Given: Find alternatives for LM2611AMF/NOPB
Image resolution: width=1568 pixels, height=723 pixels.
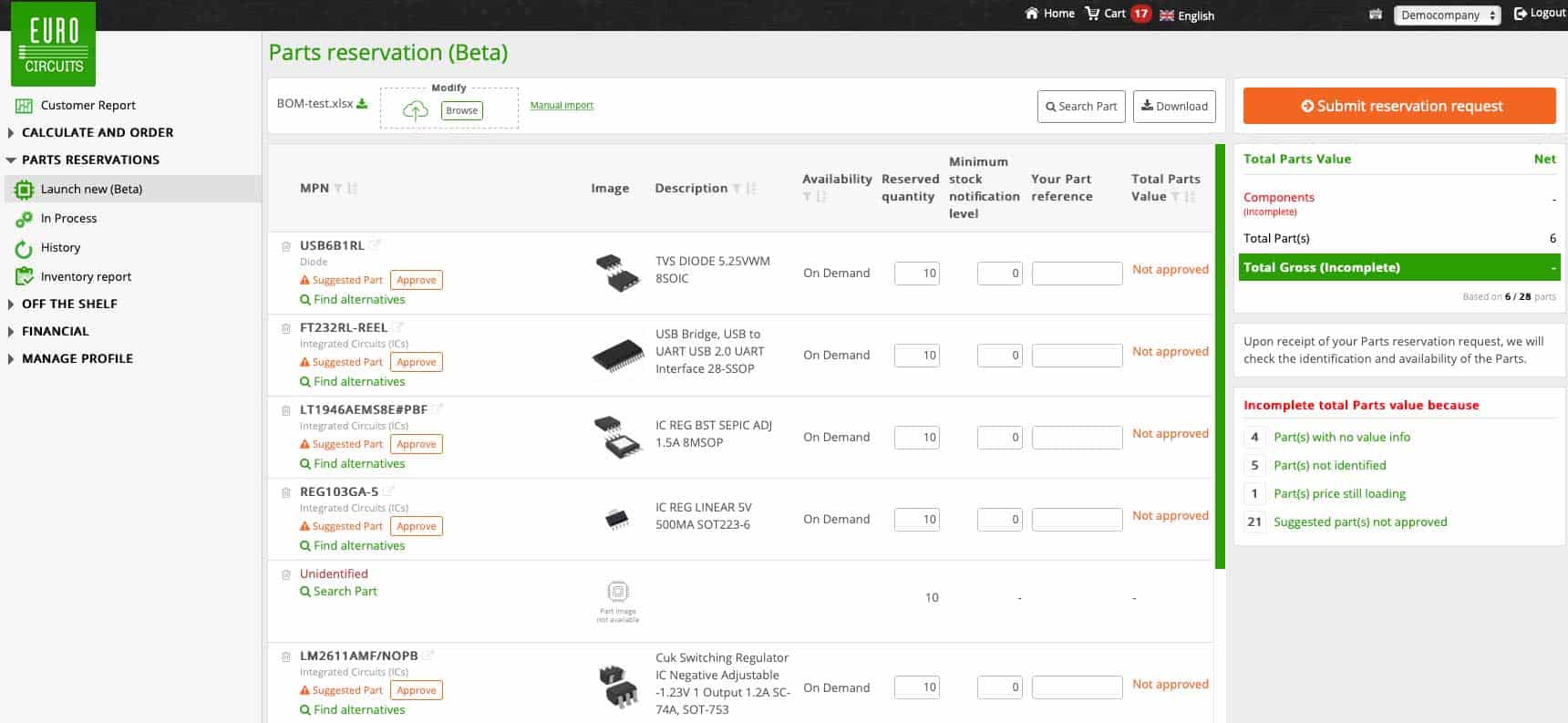Looking at the screenshot, I should pos(353,709).
